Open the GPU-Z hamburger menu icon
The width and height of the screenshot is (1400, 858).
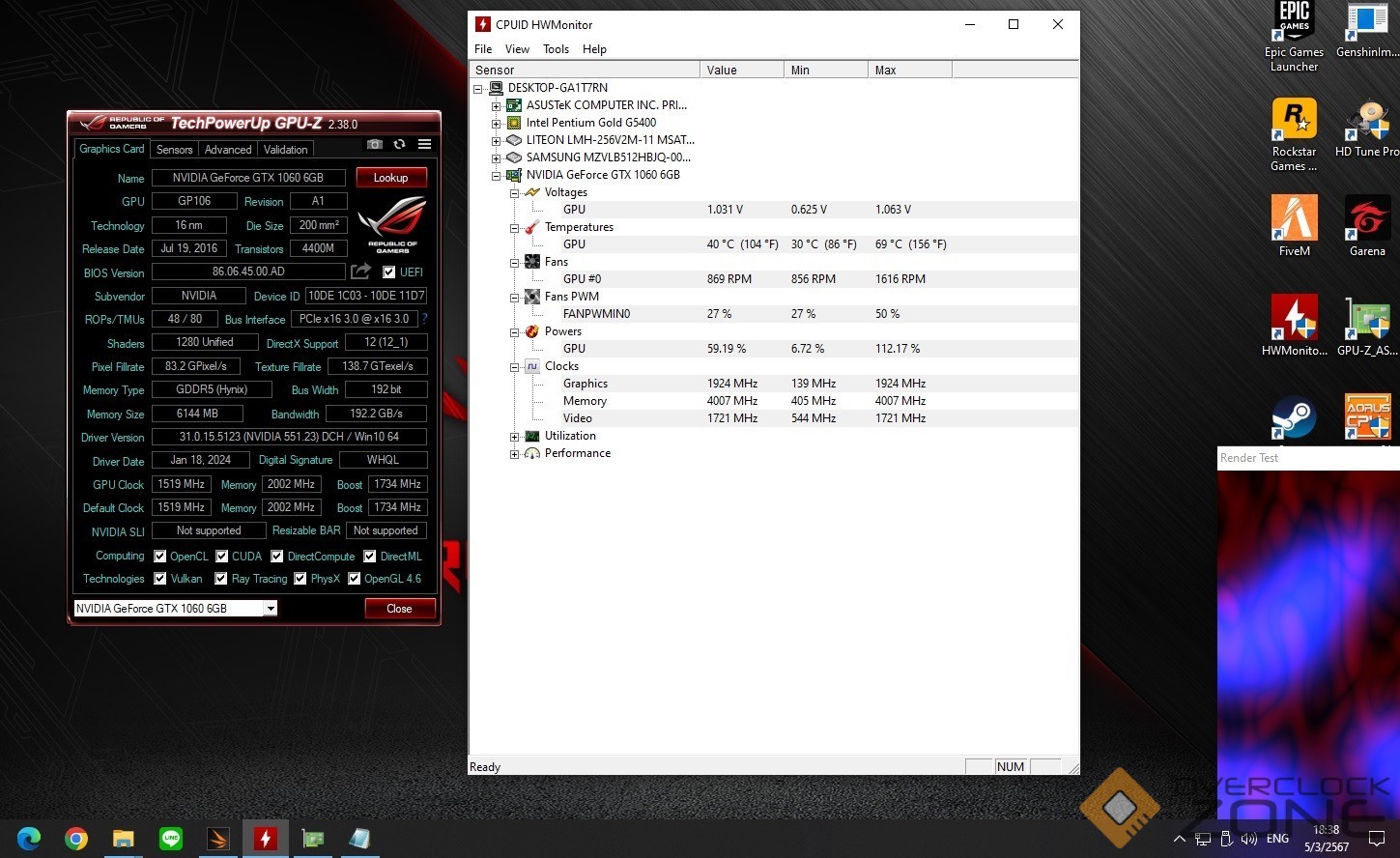pyautogui.click(x=424, y=145)
